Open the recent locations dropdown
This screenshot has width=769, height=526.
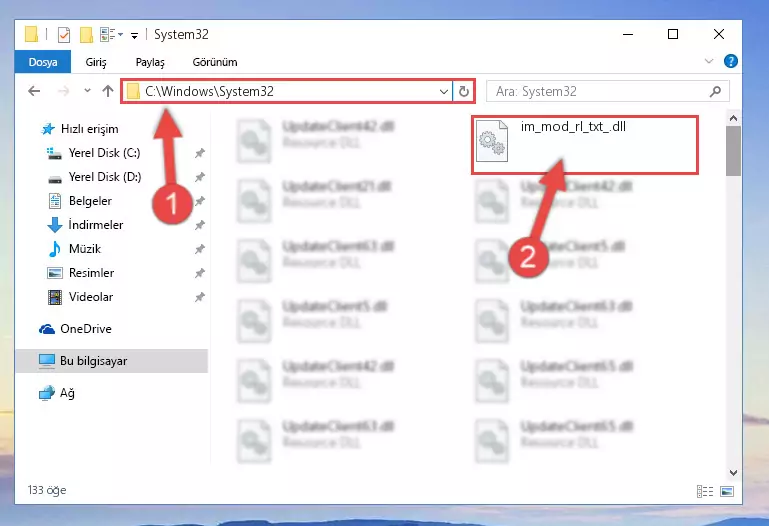[x=87, y=91]
